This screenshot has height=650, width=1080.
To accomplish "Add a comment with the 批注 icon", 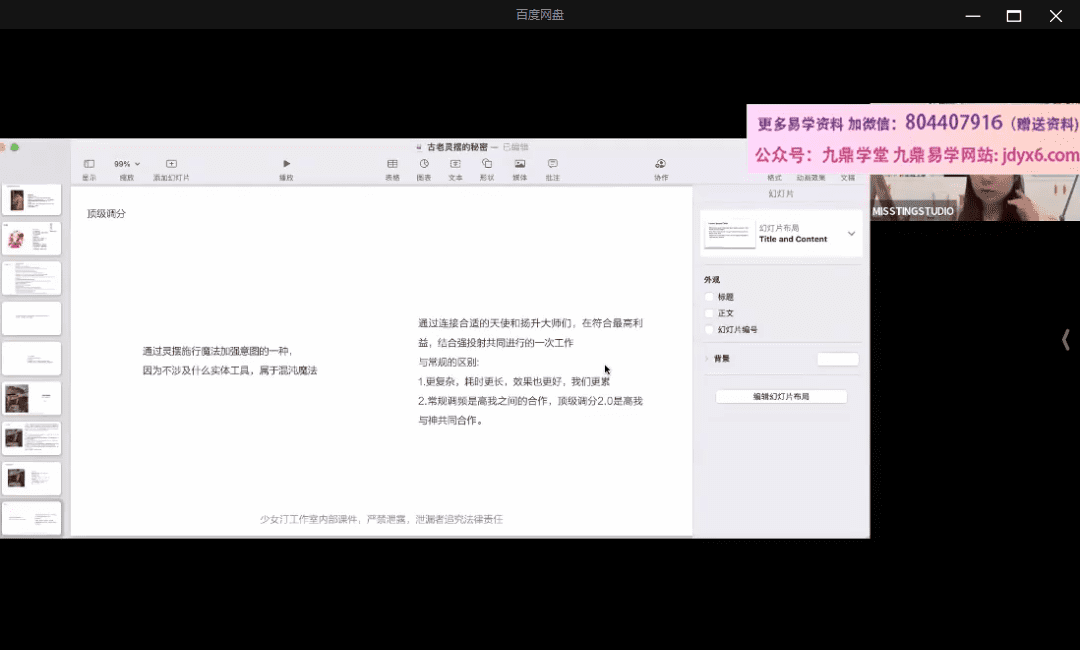I will pos(552,164).
